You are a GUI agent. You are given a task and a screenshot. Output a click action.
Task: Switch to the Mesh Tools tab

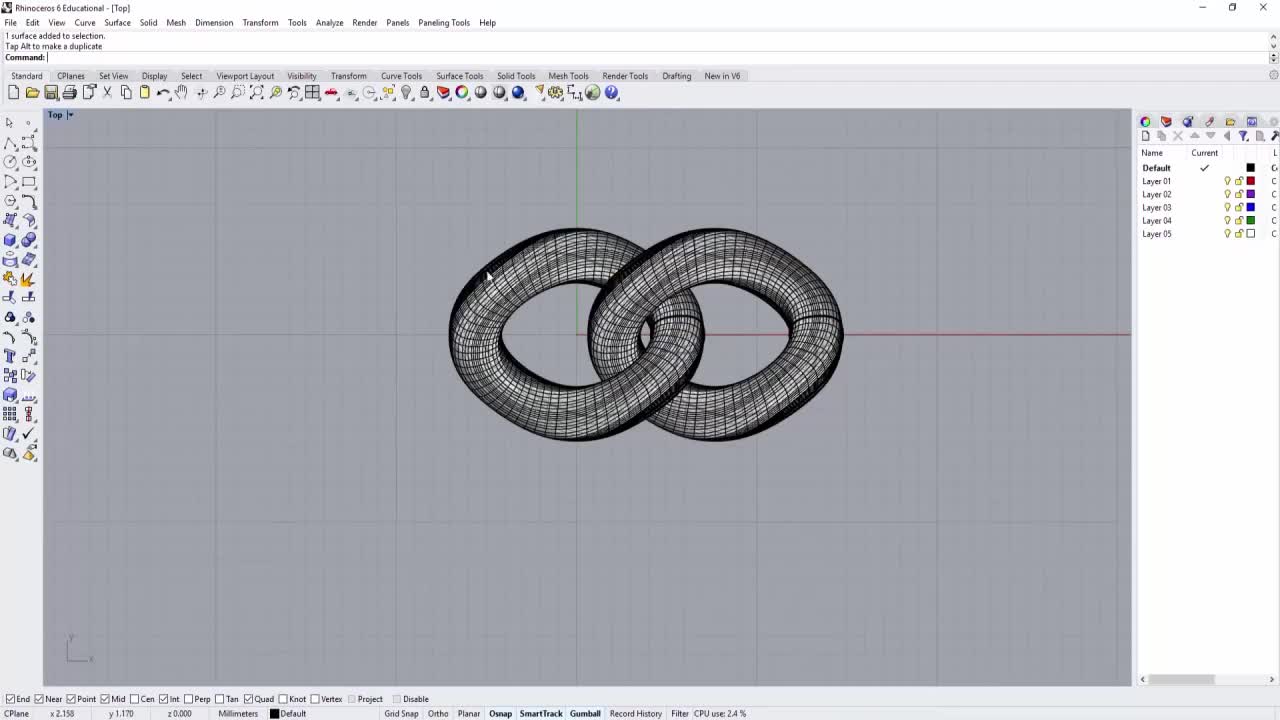568,76
